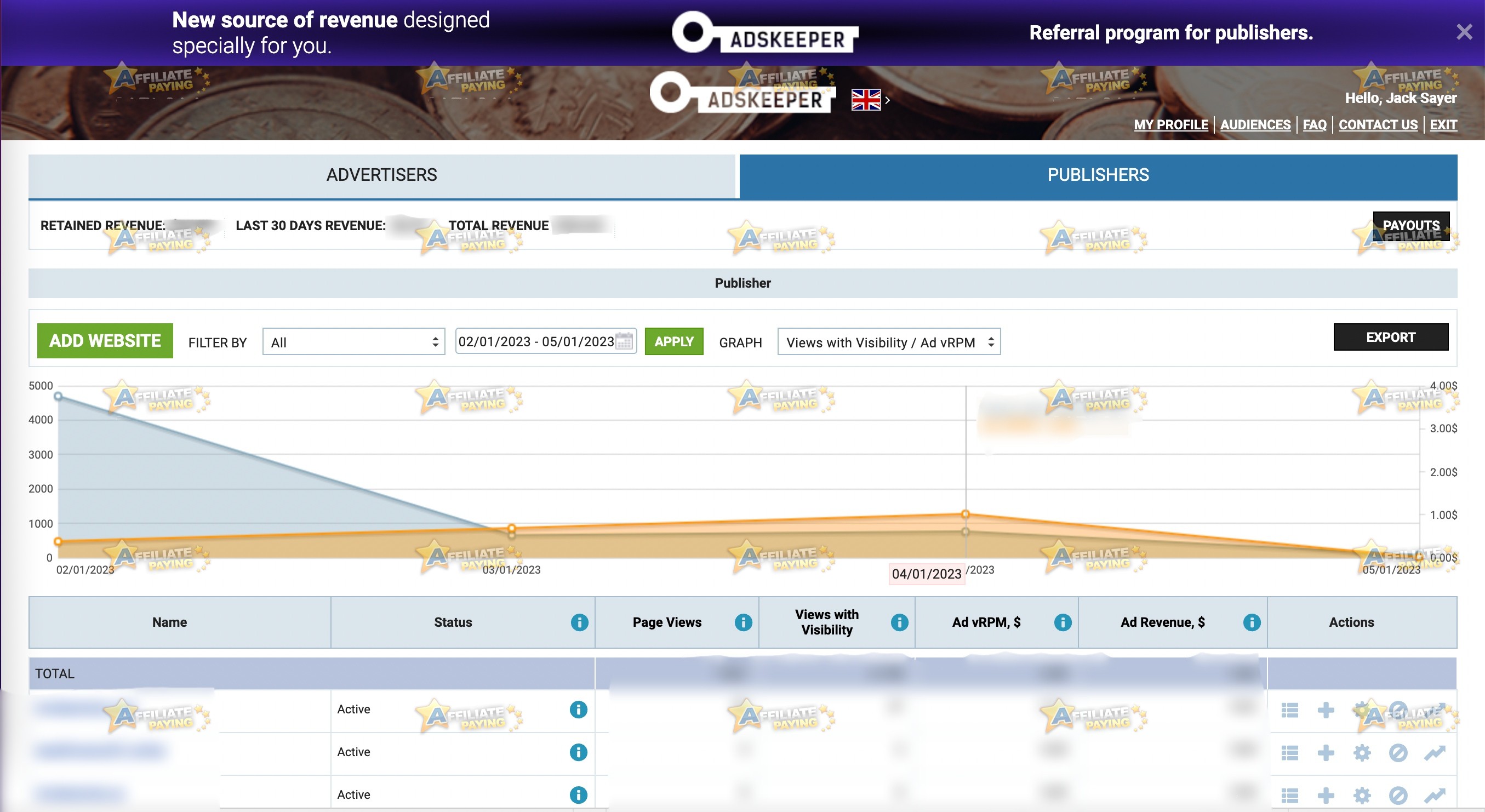Open the settings gear in second Active row

[1362, 753]
